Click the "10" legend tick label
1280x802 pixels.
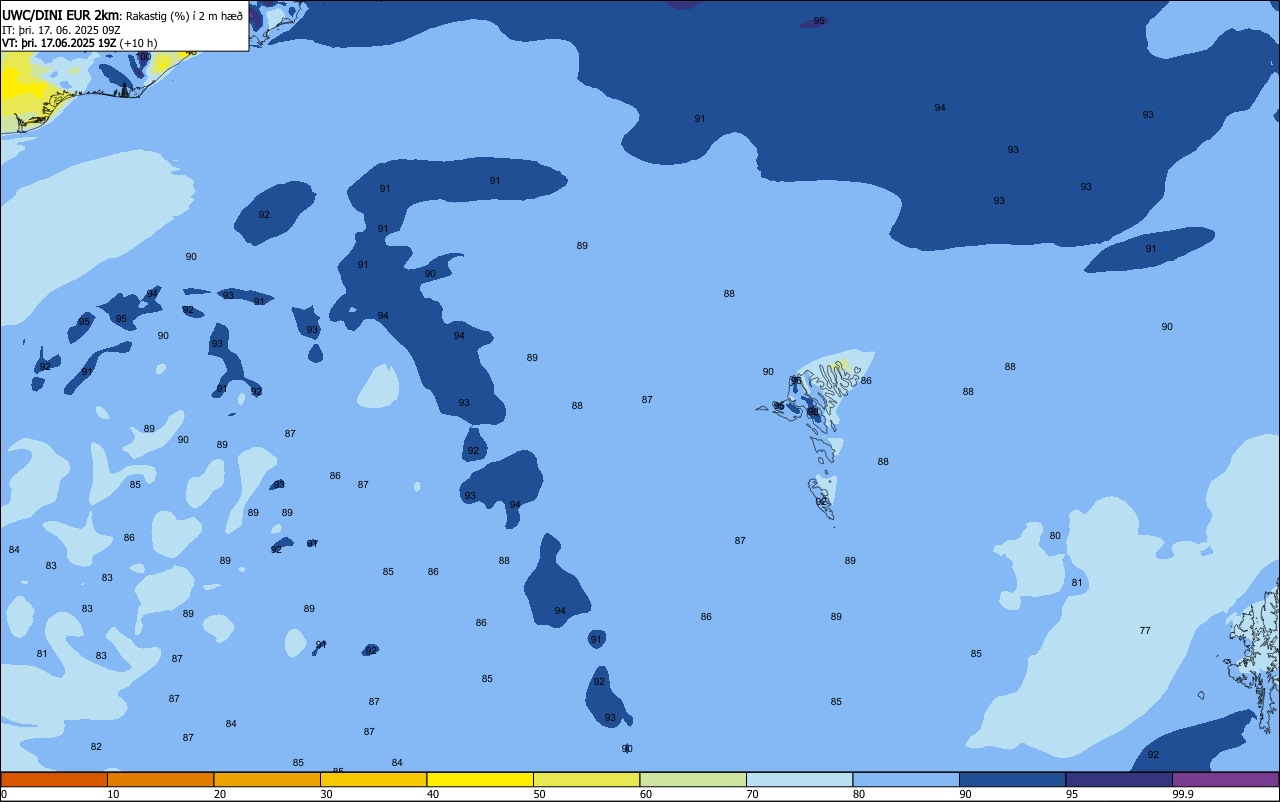tap(113, 794)
